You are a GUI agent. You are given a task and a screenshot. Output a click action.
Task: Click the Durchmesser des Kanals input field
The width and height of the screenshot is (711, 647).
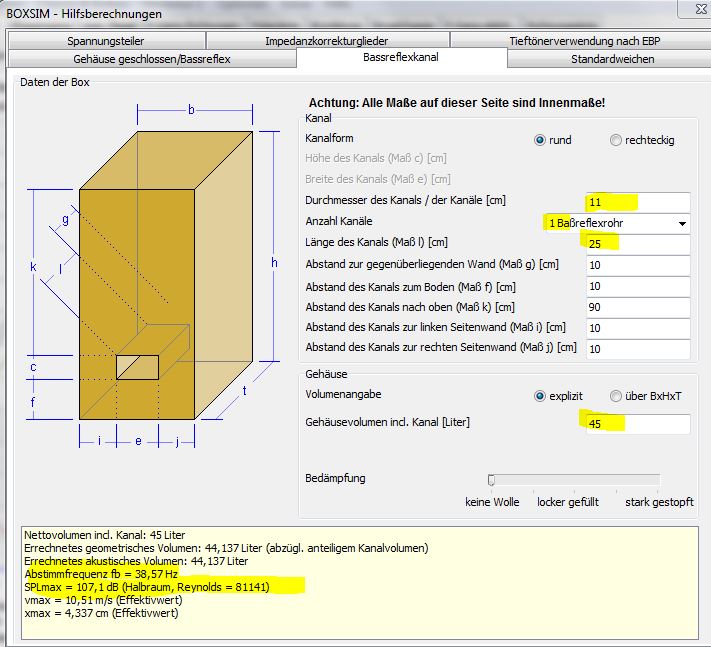tap(637, 202)
